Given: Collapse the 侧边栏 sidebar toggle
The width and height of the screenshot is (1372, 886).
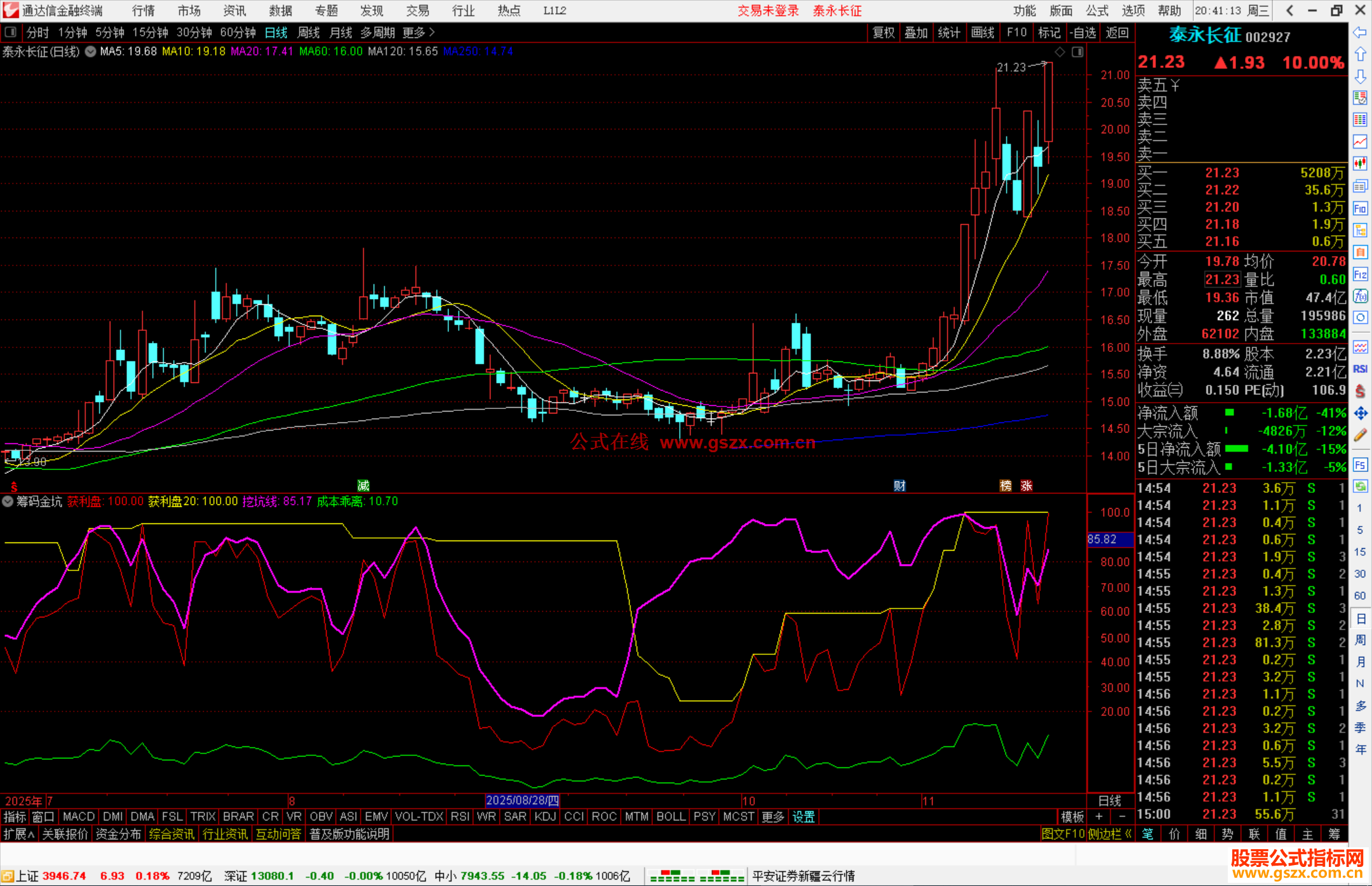Looking at the screenshot, I should tap(1109, 834).
